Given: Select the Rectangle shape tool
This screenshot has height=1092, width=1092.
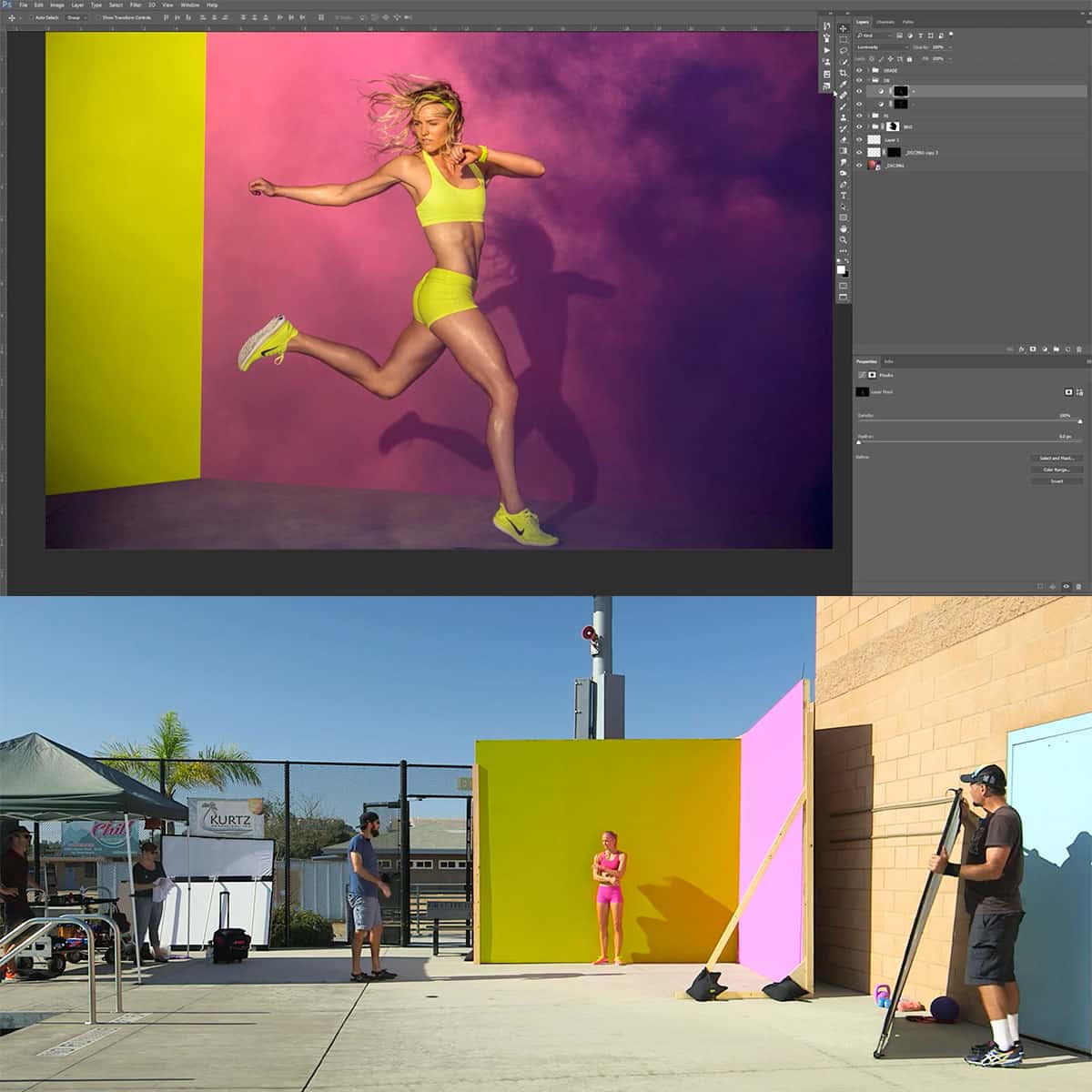Looking at the screenshot, I should coord(843,217).
